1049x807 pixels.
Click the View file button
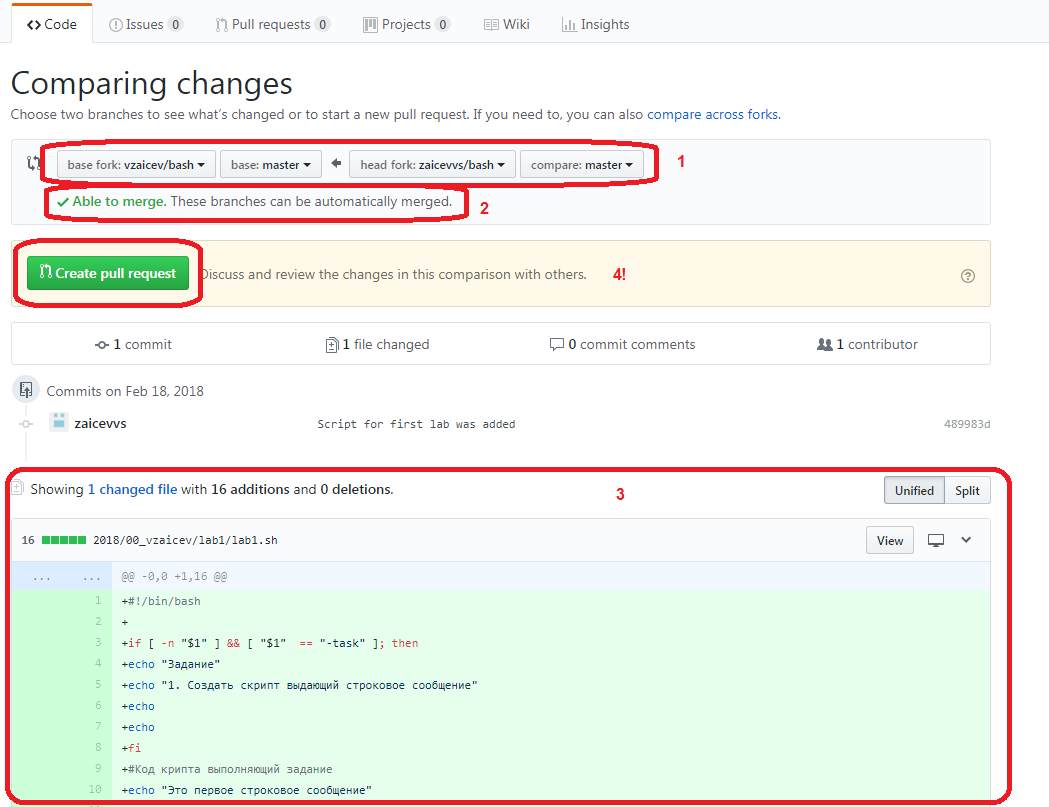click(x=890, y=541)
